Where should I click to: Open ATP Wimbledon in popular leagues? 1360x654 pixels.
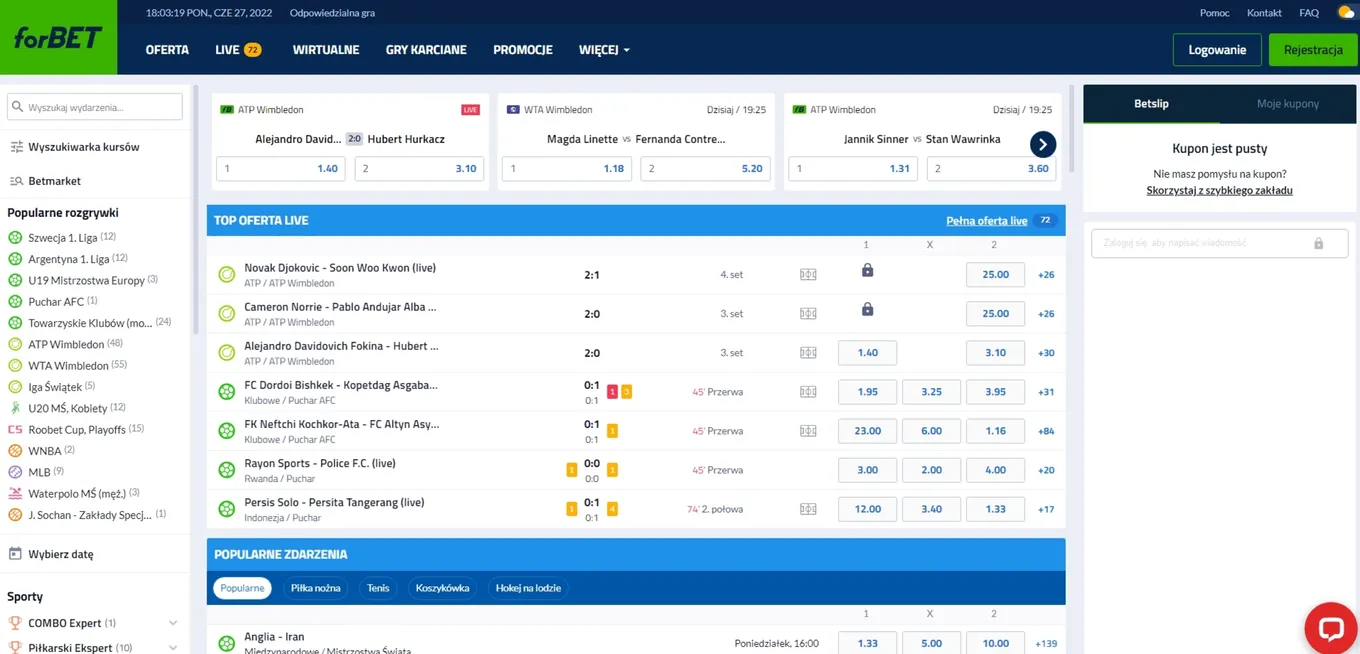tap(67, 344)
